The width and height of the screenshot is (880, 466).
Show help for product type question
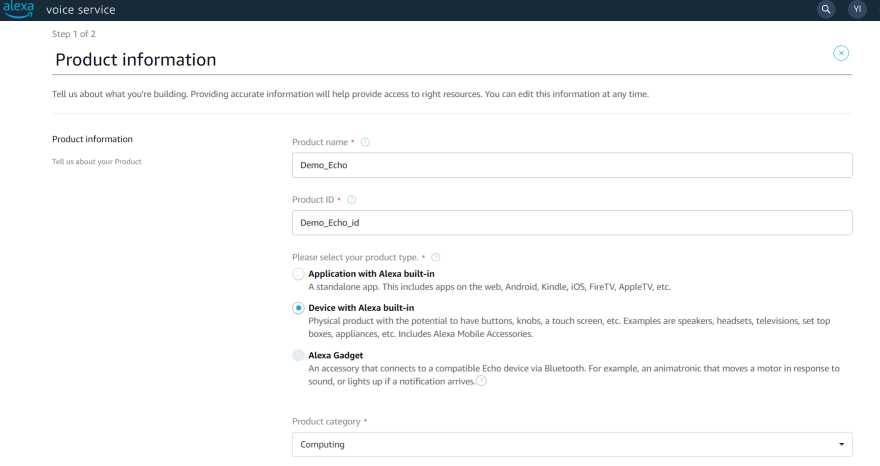pyautogui.click(x=436, y=257)
